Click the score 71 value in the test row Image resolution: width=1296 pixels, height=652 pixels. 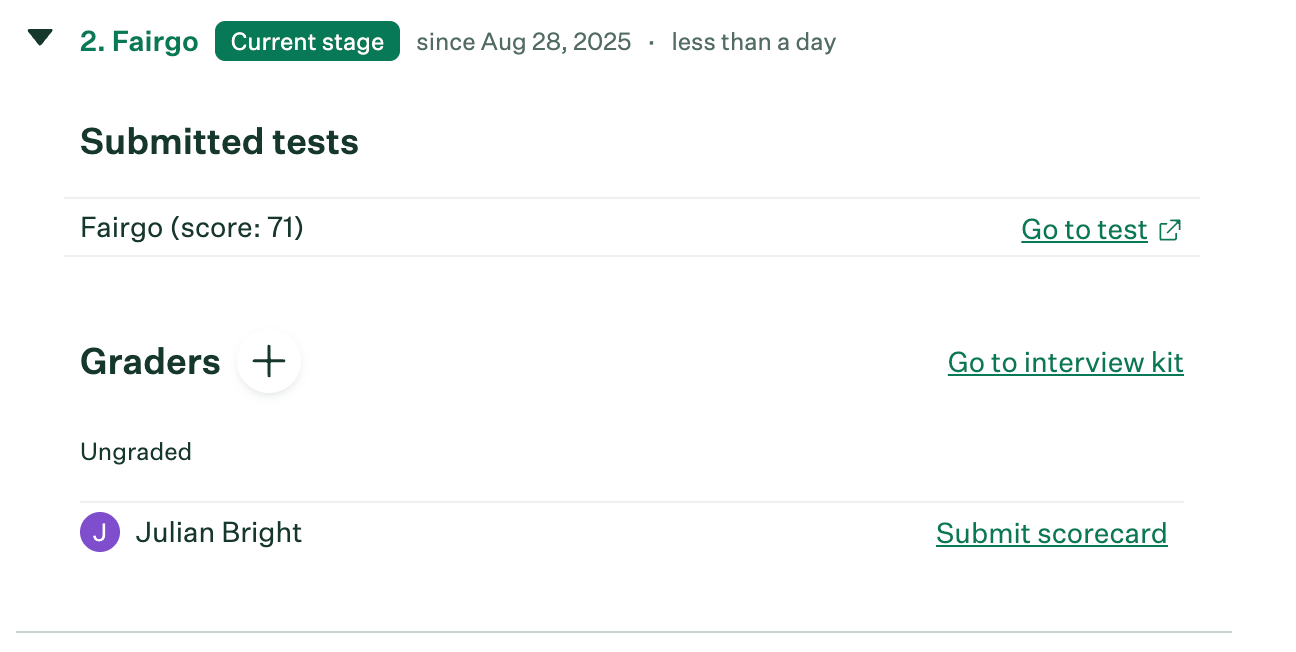pyautogui.click(x=280, y=228)
